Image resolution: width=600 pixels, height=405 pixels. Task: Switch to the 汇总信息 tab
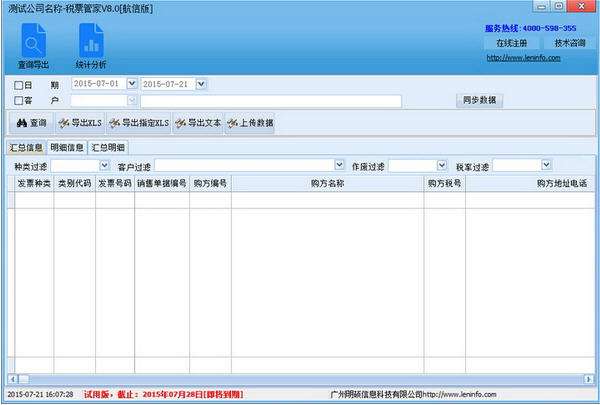pyautogui.click(x=26, y=147)
